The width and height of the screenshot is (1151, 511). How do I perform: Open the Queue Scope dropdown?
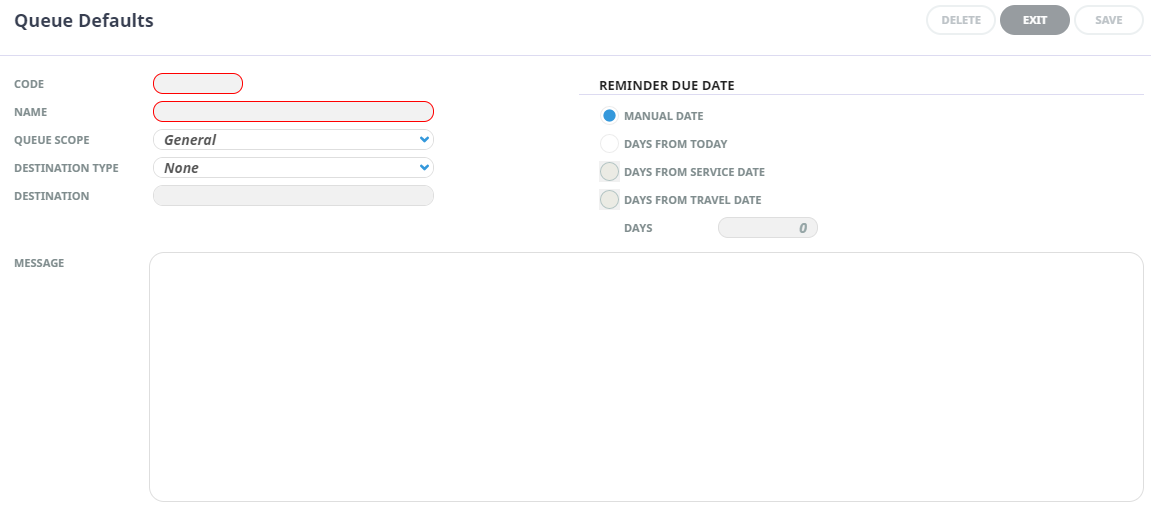point(294,139)
